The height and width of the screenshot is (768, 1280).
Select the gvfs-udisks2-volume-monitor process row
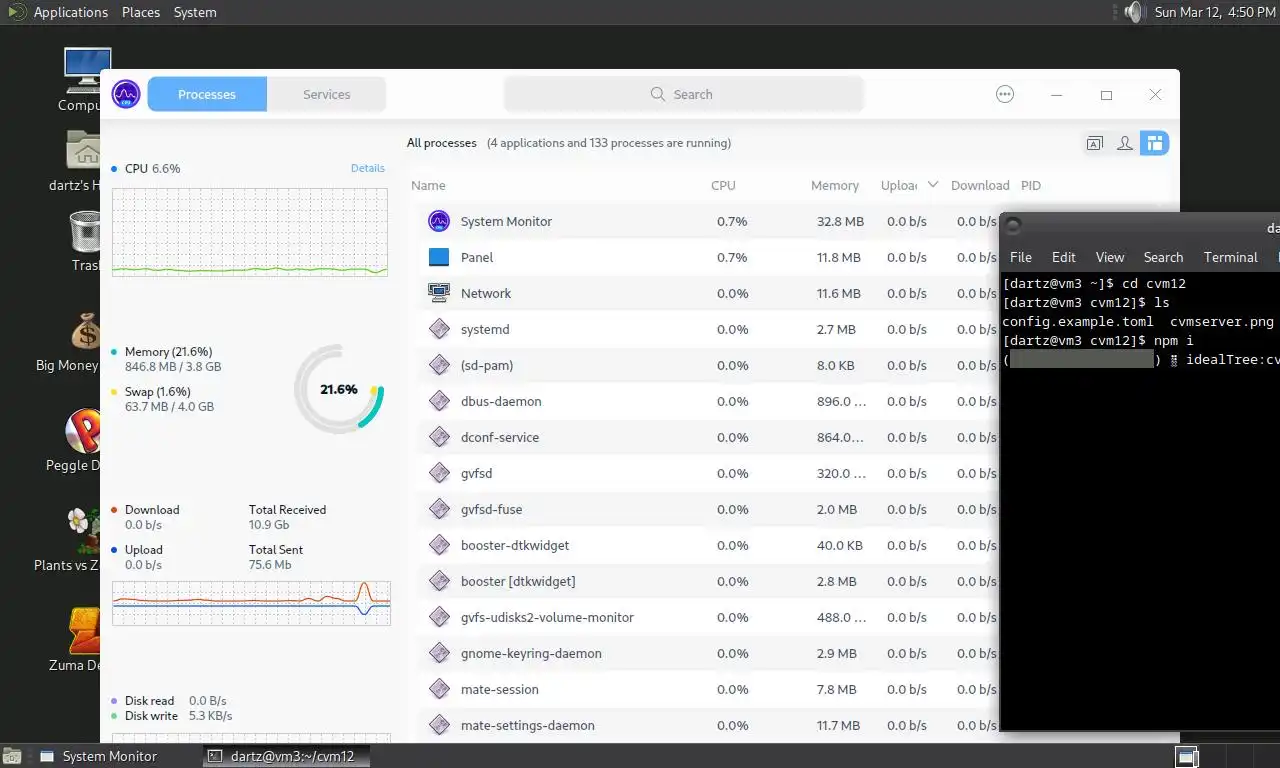coord(708,617)
